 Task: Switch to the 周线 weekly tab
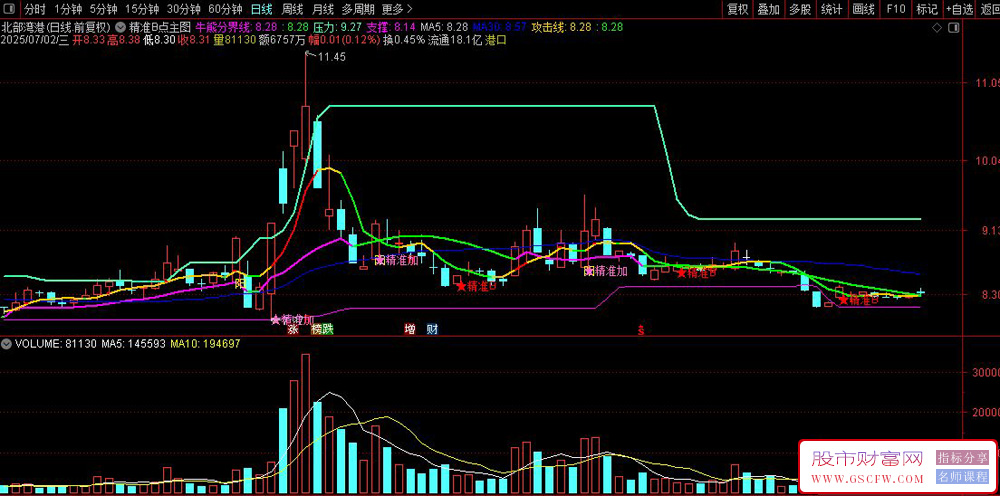tap(291, 9)
